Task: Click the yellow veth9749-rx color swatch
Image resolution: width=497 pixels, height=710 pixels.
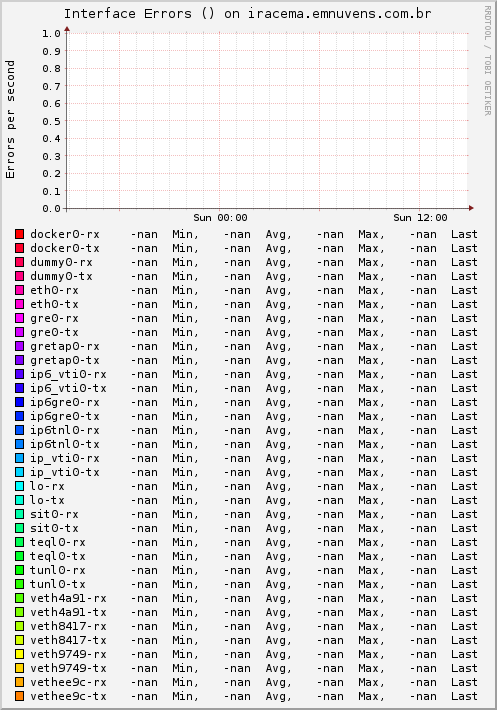Action: pos(19,654)
